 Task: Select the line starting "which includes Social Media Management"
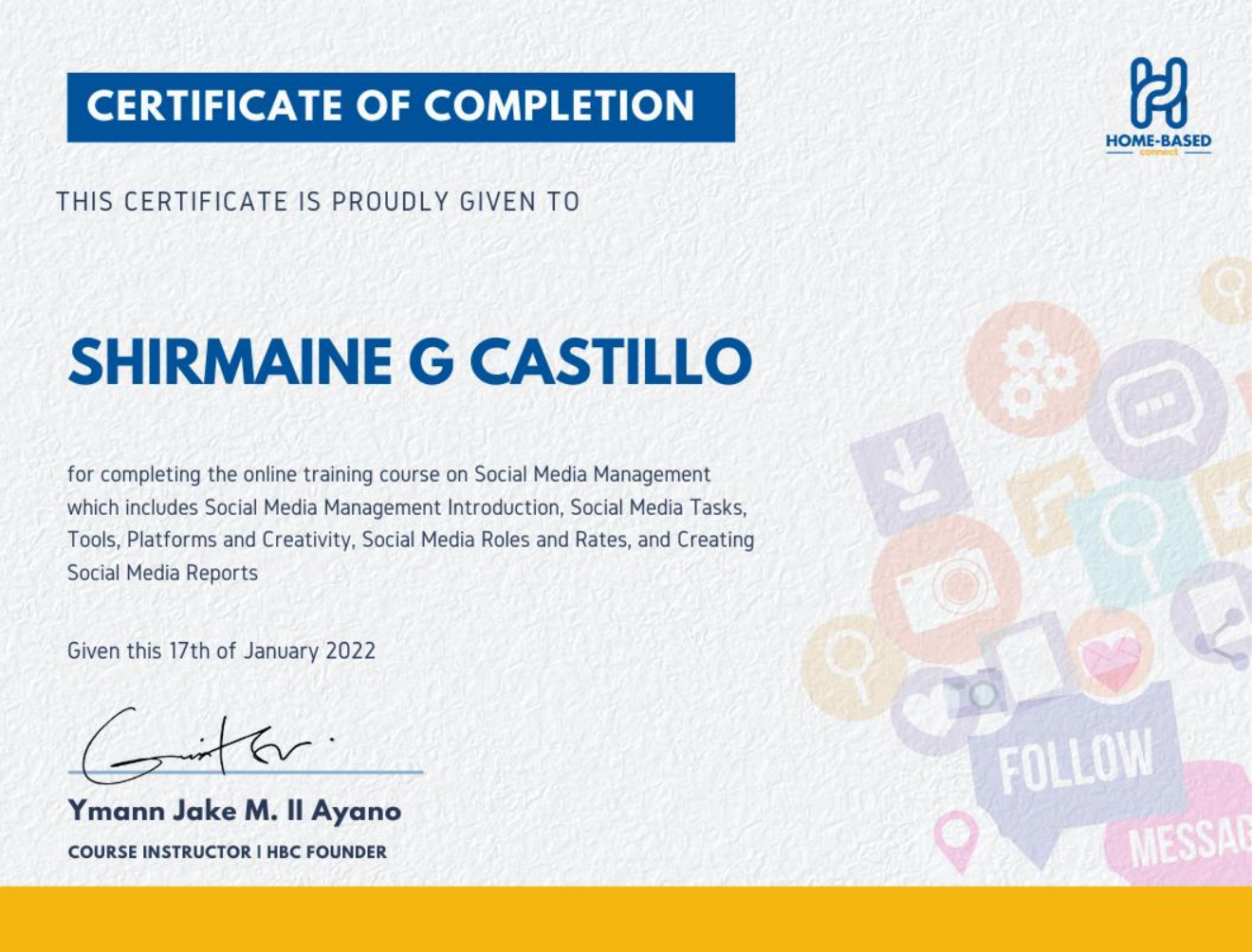tap(407, 507)
